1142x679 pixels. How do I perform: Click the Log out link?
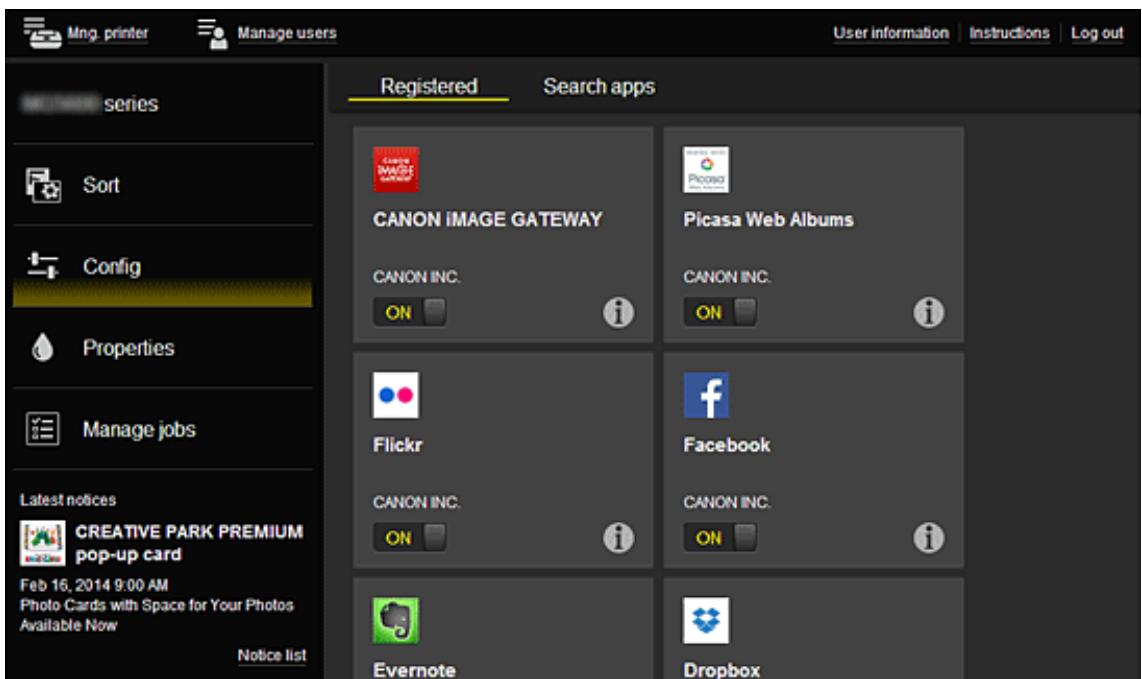click(1097, 34)
